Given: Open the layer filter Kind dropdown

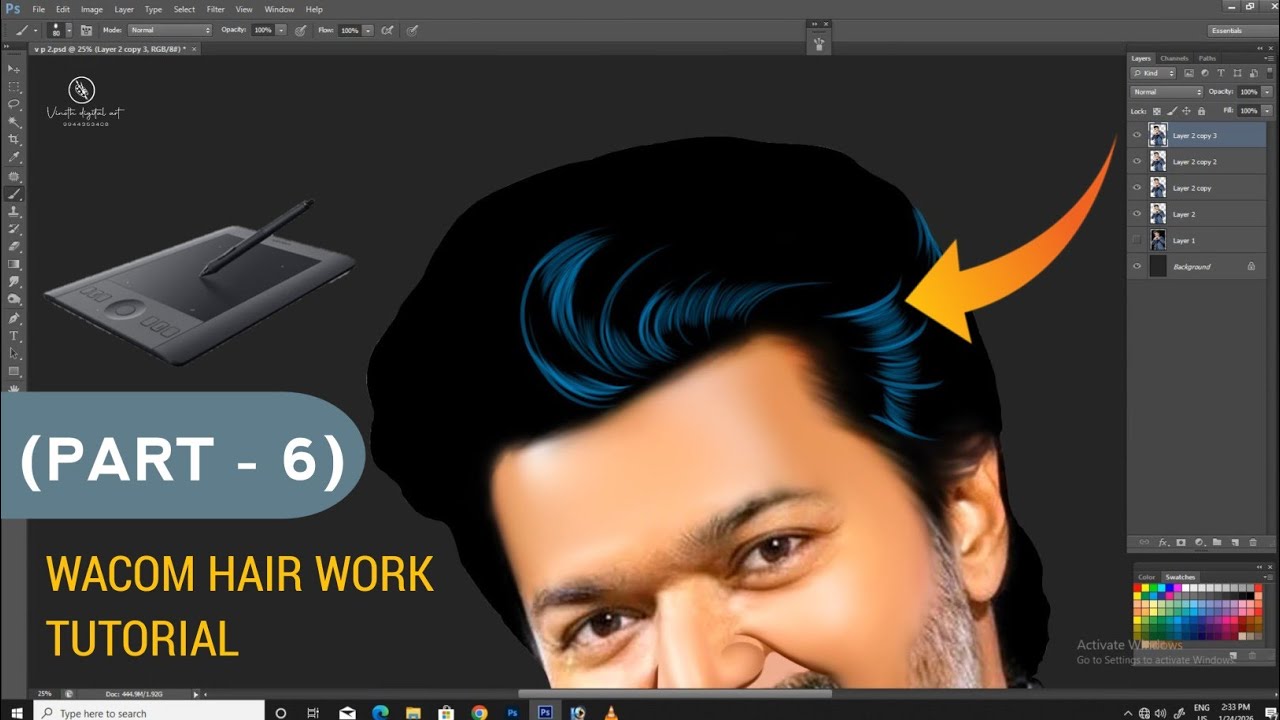Looking at the screenshot, I should click(x=1153, y=73).
